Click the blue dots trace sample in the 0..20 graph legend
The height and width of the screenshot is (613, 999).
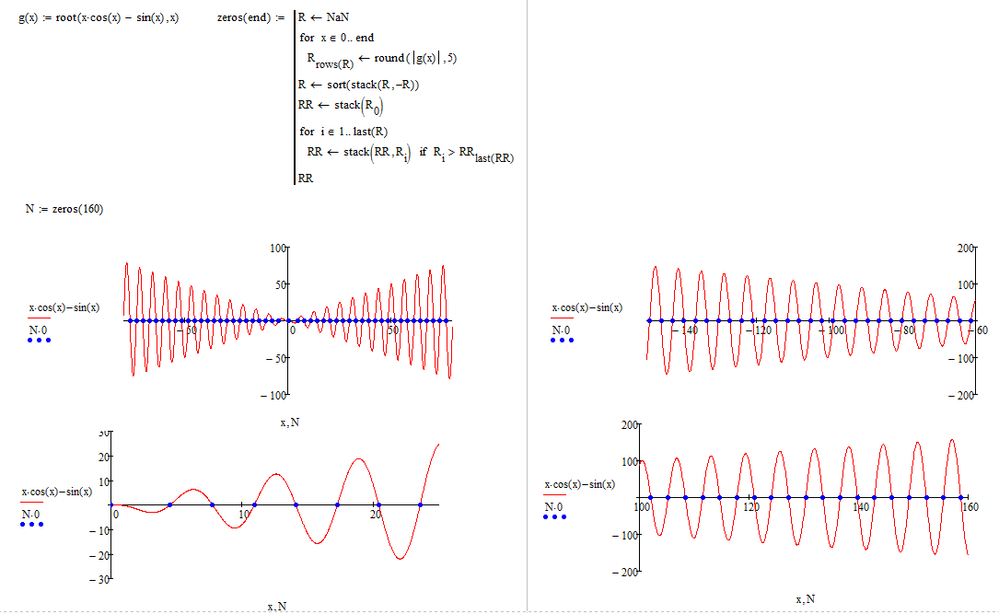pyautogui.click(x=32, y=524)
